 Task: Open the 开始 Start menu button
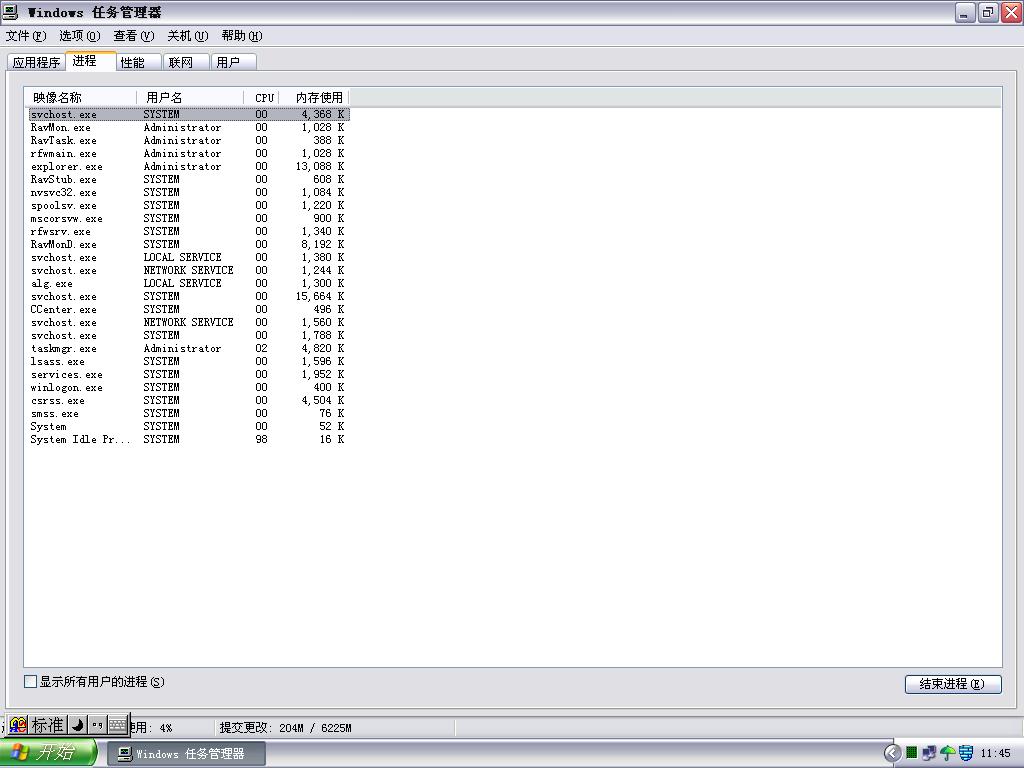click(48, 753)
